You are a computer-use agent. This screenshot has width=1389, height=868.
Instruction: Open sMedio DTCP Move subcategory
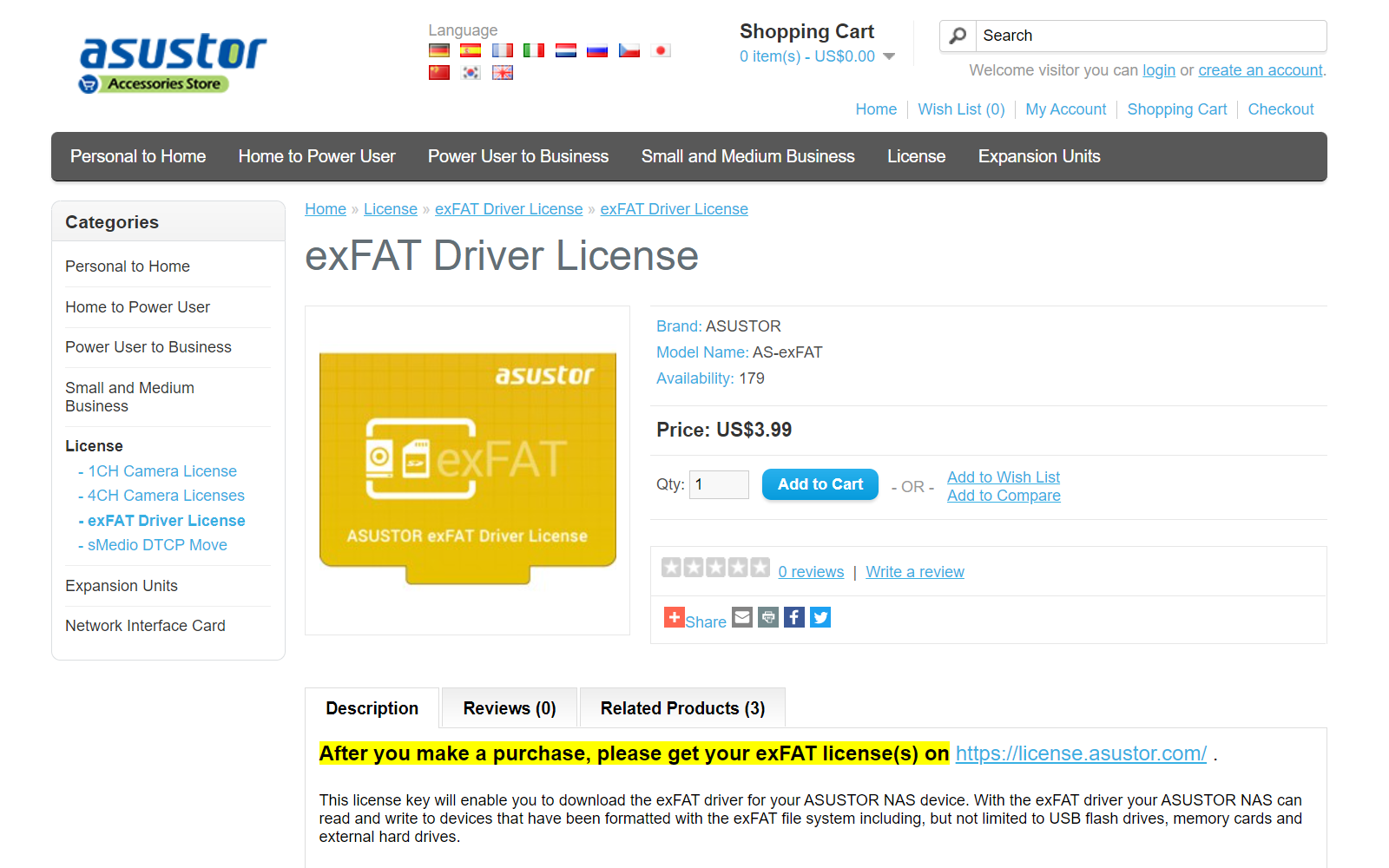tap(157, 545)
